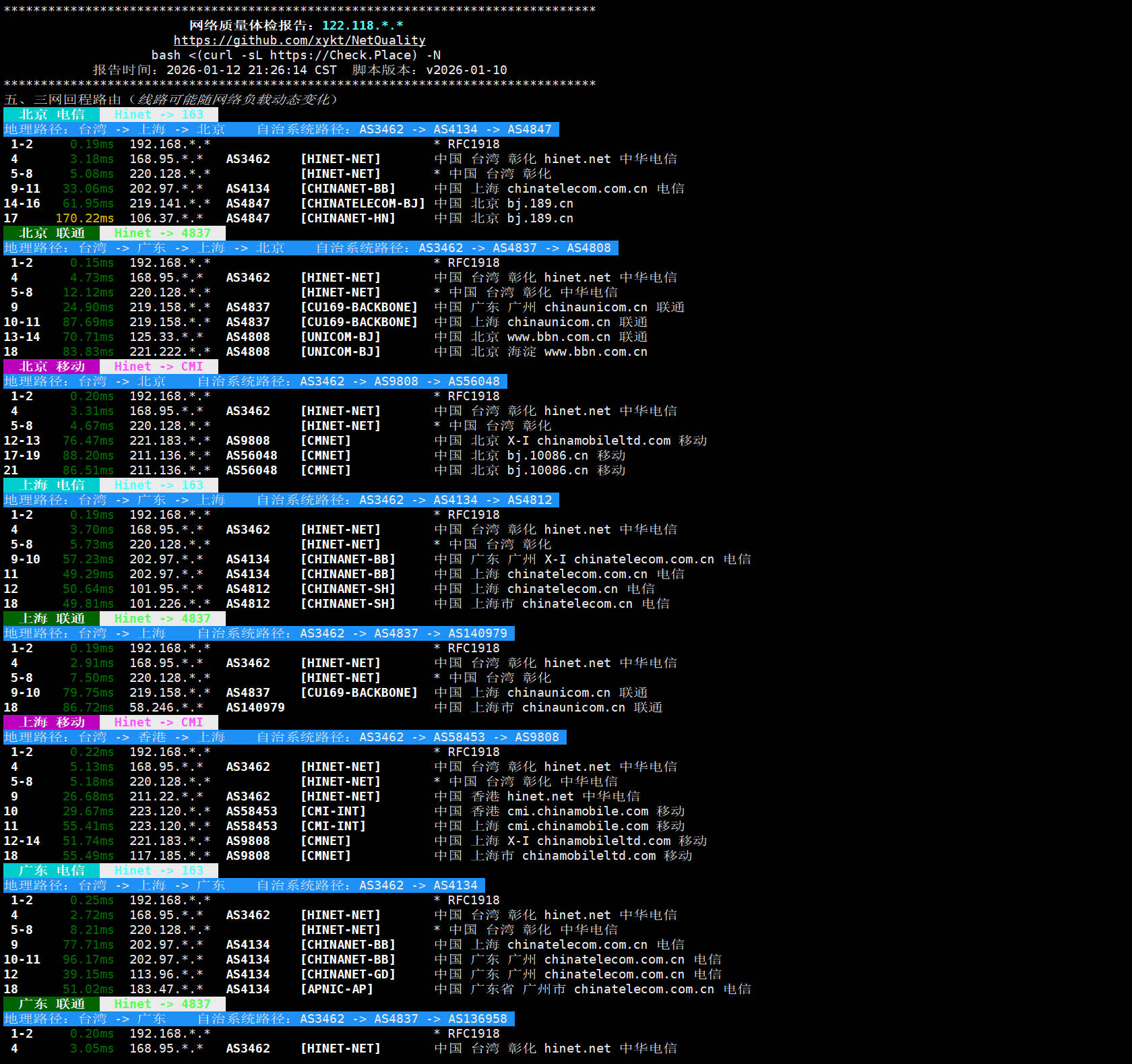Click the 广东 联通 section header label
Viewport: 1132px width, 1064px height.
click(x=52, y=1004)
